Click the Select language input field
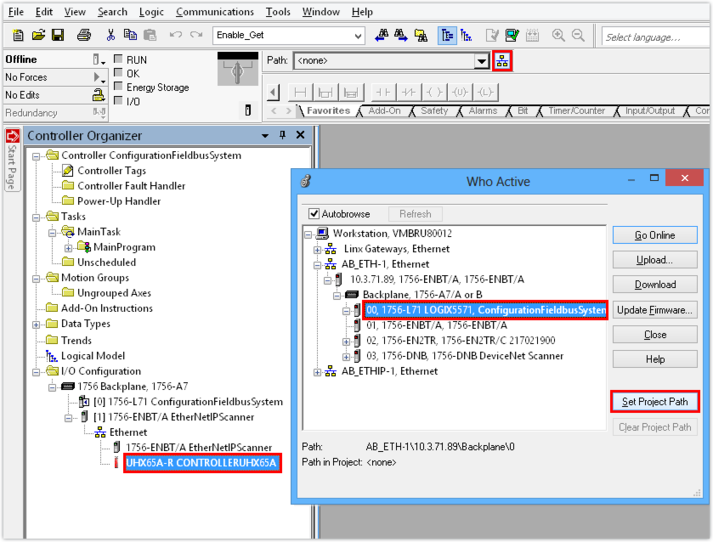This screenshot has width=713, height=542. click(653, 37)
